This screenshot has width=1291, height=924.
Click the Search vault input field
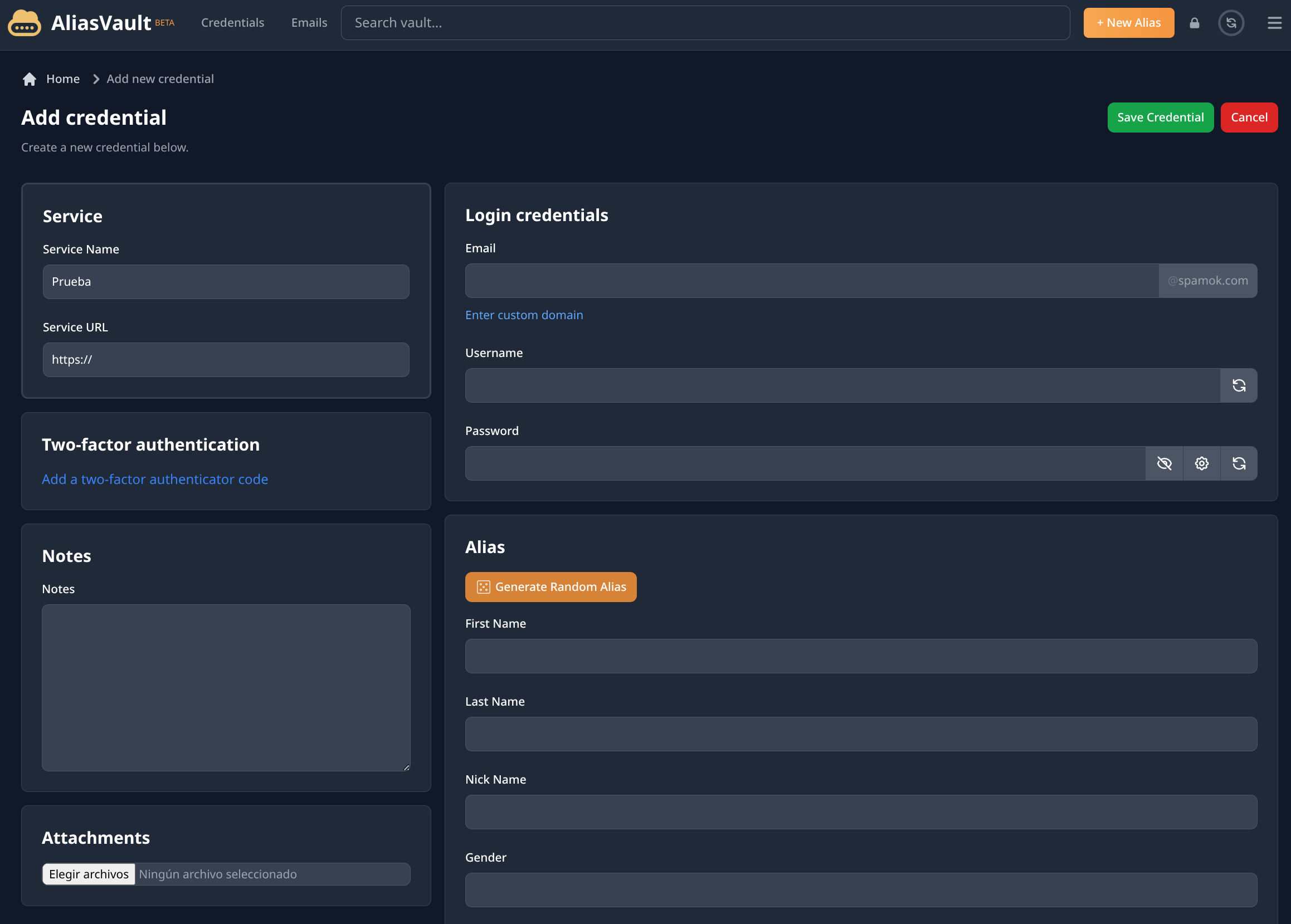[705, 23]
